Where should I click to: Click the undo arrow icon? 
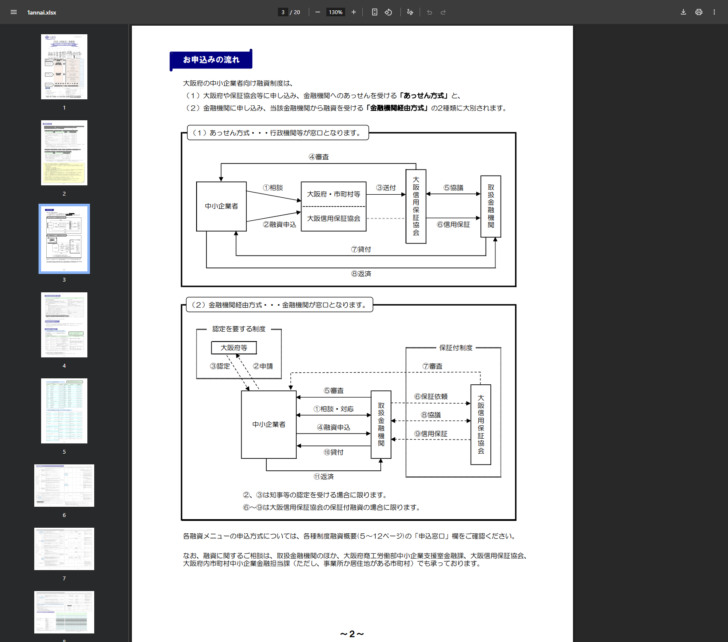point(429,12)
